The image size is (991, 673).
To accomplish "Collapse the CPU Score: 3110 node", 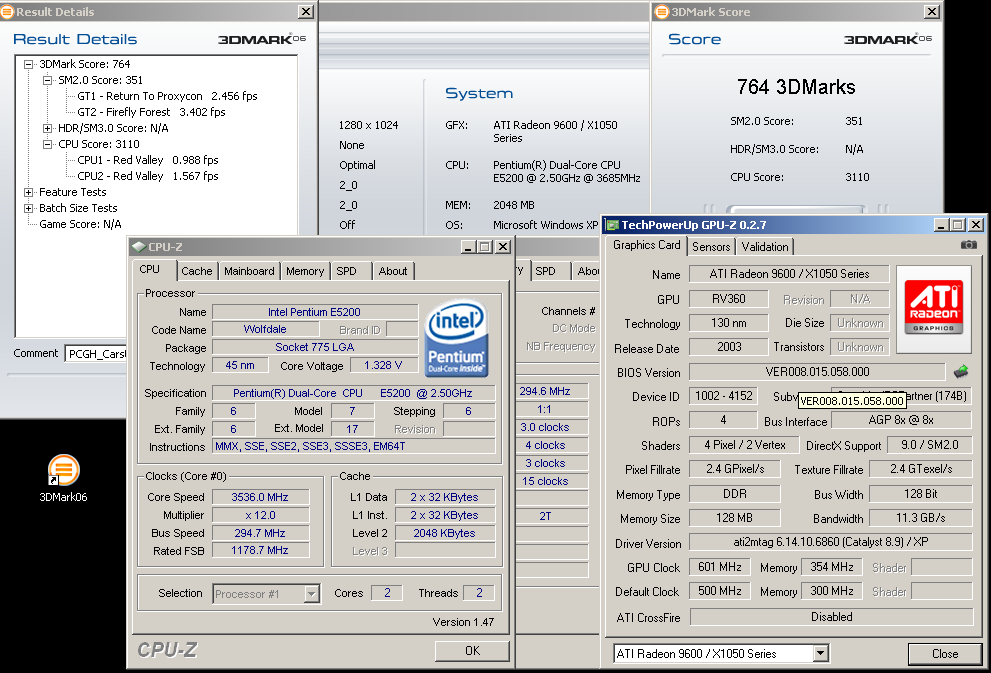I will [47, 144].
